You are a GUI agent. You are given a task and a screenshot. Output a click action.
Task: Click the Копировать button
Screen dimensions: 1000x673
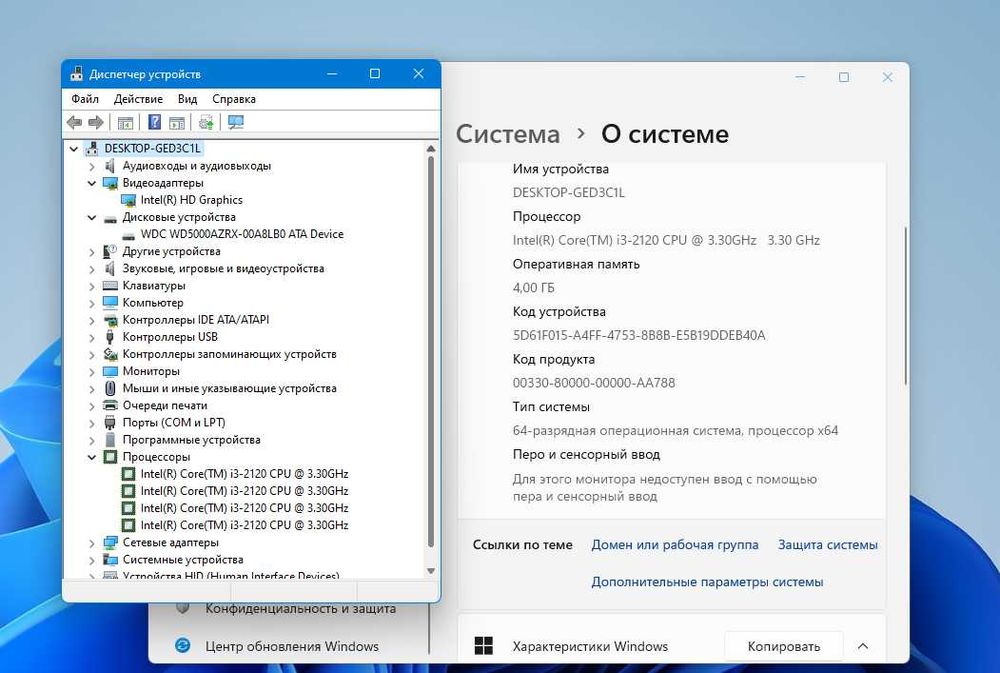(x=784, y=646)
